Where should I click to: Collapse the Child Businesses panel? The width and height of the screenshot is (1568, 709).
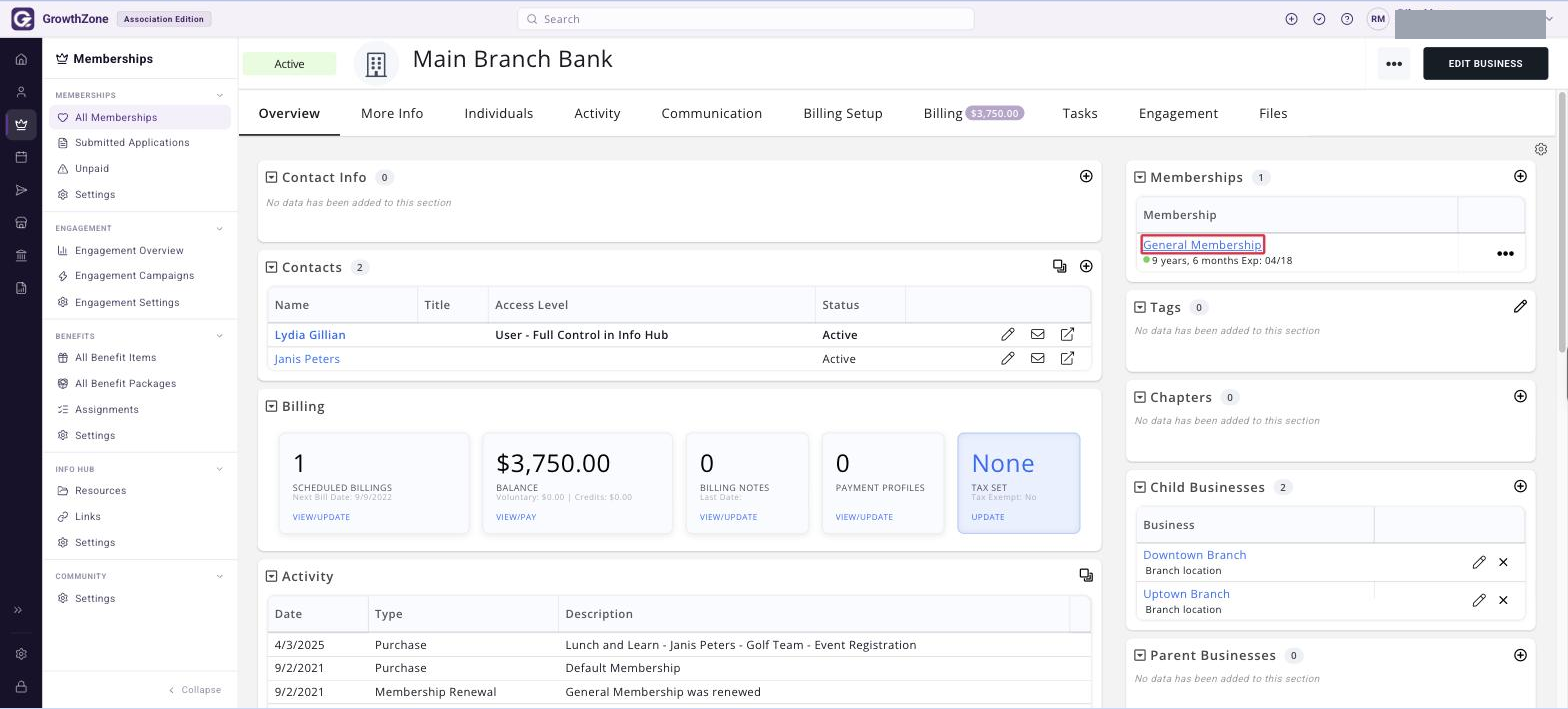coord(1139,487)
